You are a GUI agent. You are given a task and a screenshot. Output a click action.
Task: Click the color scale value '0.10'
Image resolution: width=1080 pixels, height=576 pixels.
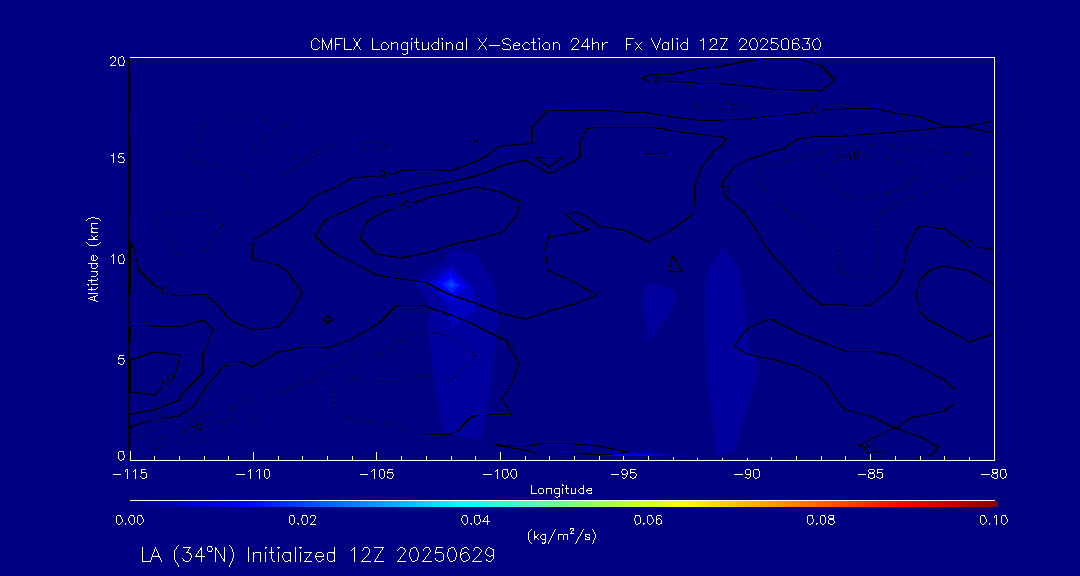993,520
